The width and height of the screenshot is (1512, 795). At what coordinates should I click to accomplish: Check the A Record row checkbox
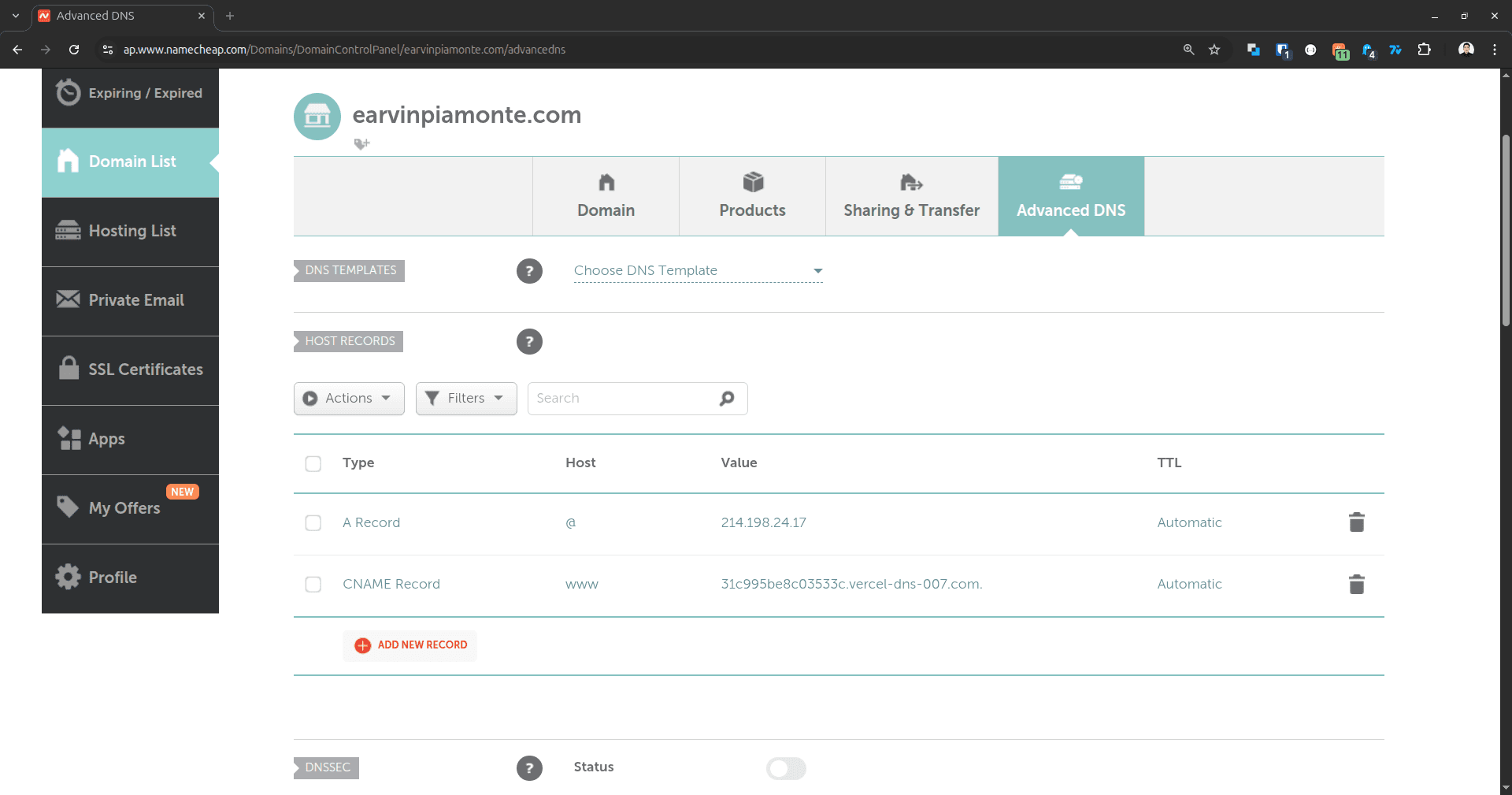[x=313, y=523]
